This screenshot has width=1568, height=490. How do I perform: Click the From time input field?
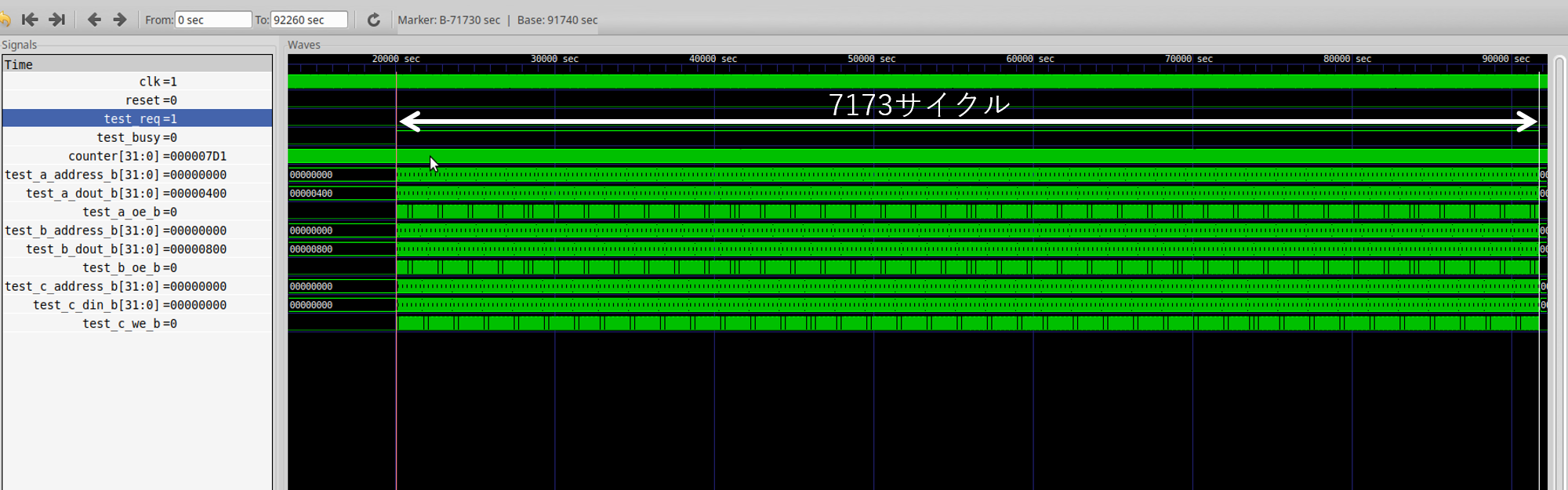tap(212, 20)
